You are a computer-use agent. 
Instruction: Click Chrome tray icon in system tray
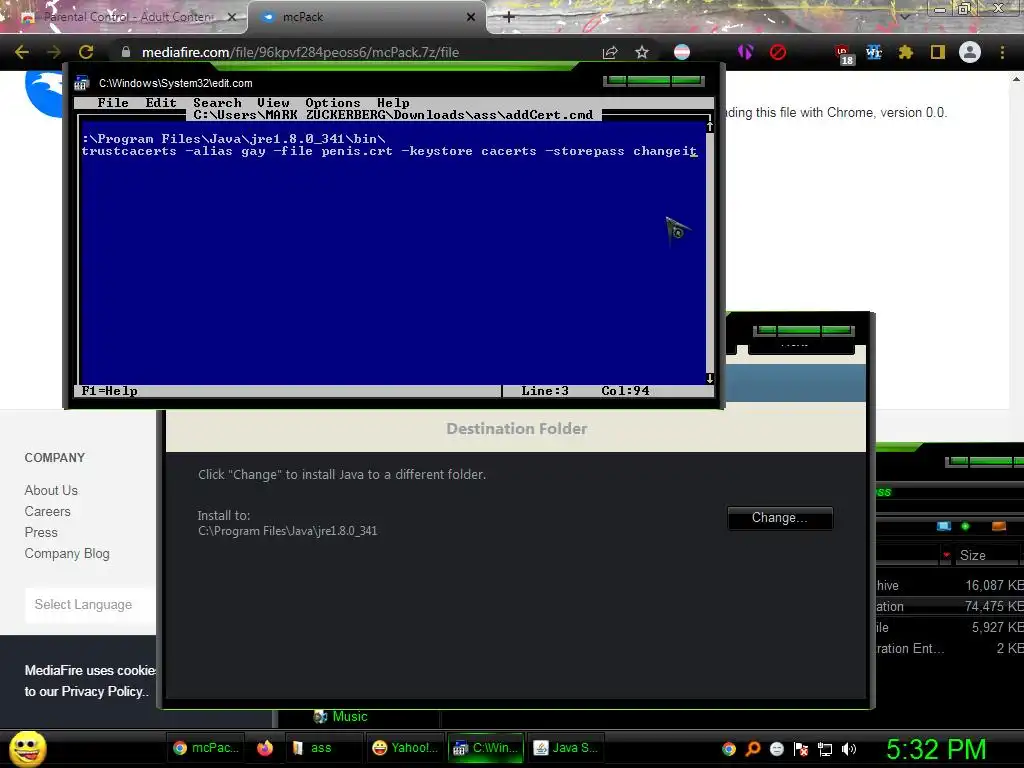coord(729,749)
